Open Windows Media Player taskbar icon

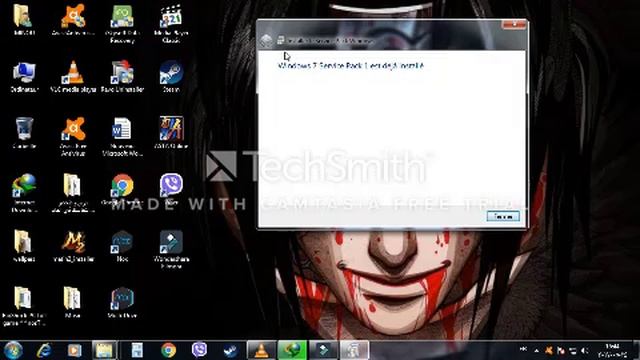tap(74, 350)
